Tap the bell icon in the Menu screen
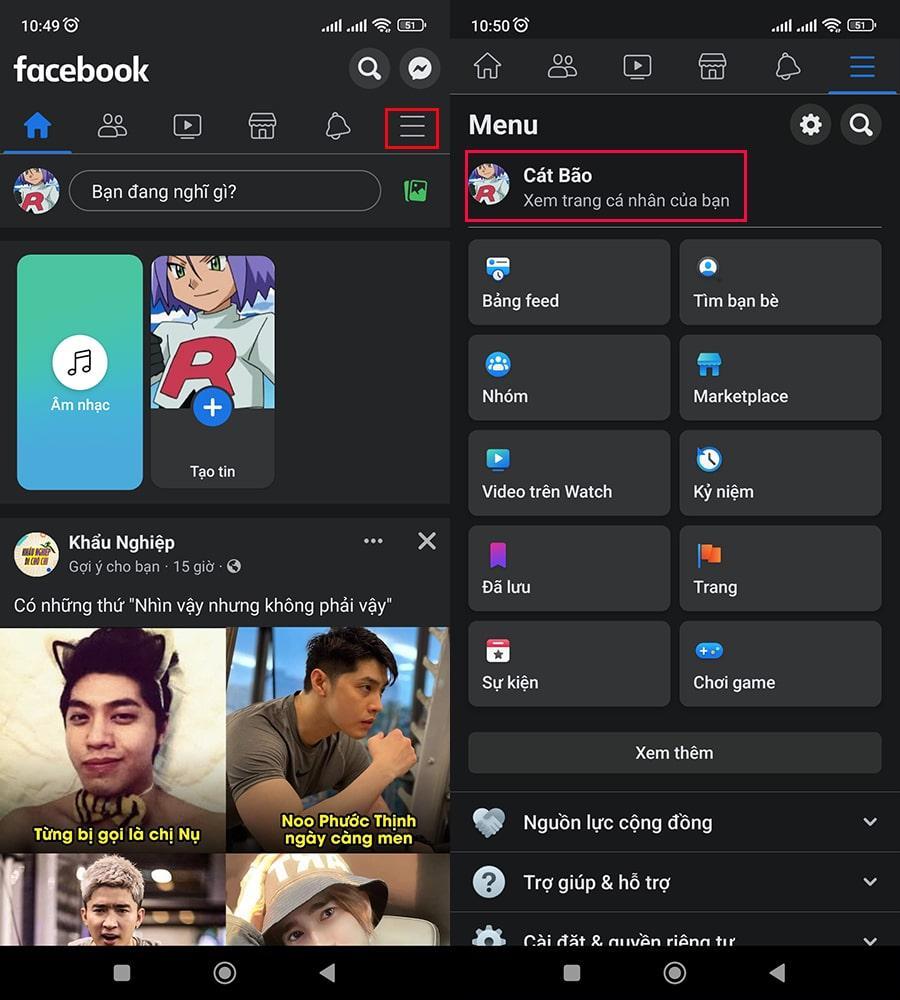Image resolution: width=900 pixels, height=1000 pixels. pos(788,66)
